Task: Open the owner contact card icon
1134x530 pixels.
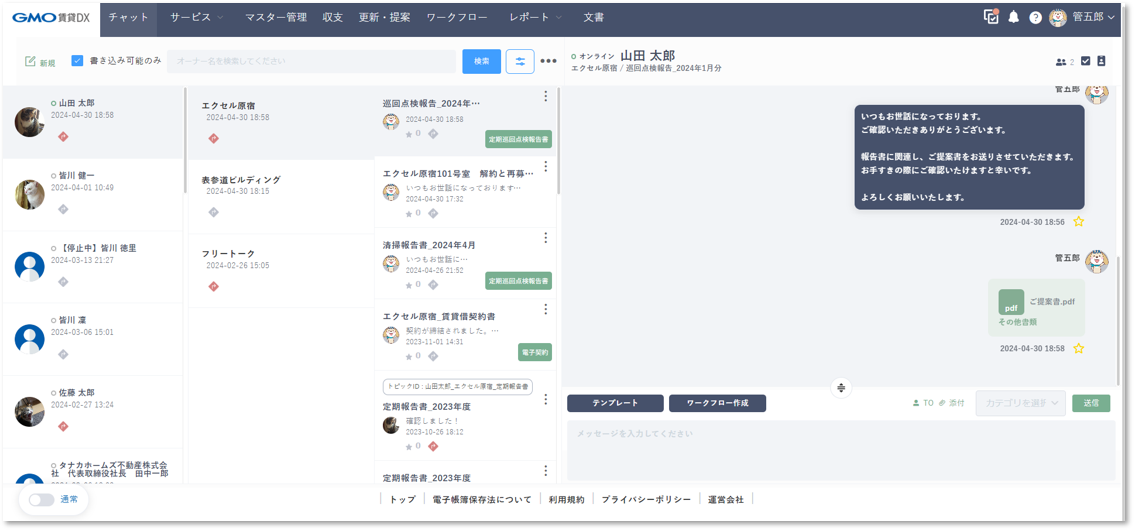Action: pos(1101,61)
